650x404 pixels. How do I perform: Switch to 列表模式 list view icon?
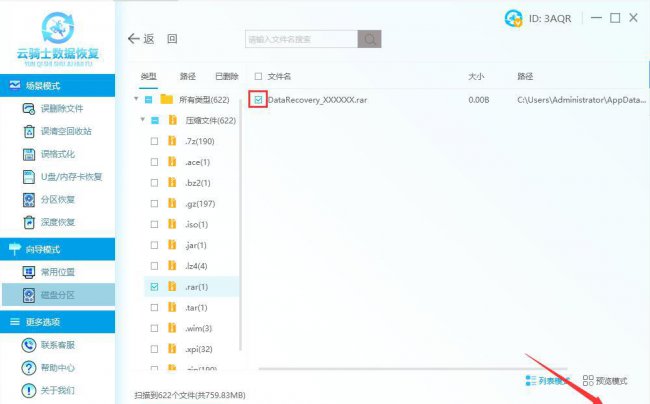click(x=531, y=380)
